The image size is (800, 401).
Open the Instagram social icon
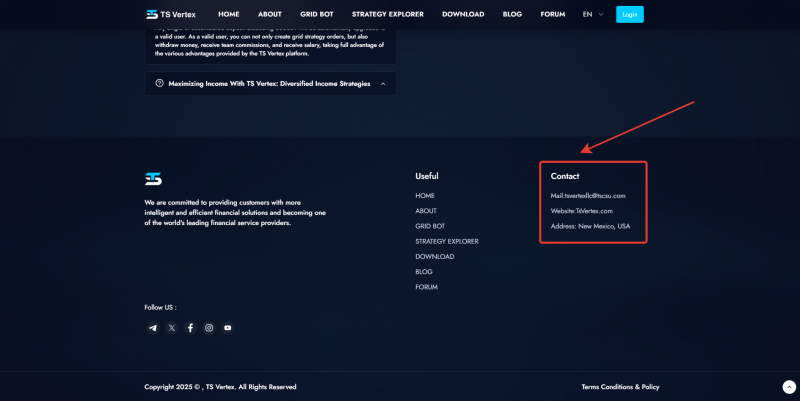(209, 328)
